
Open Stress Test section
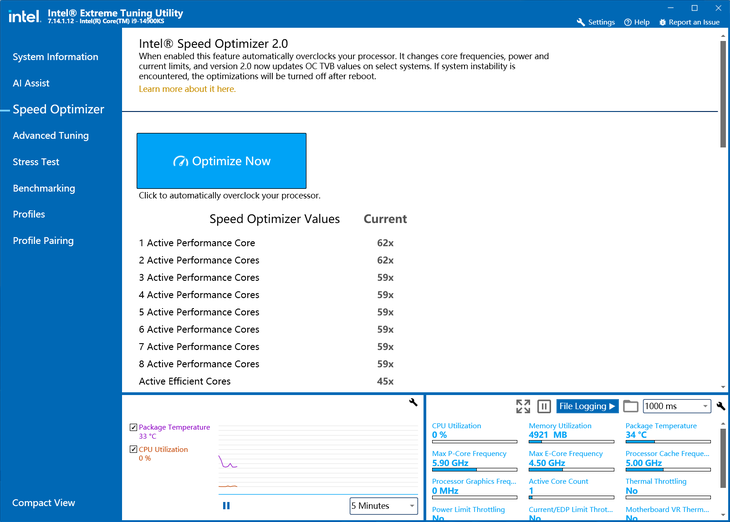[x=36, y=162]
